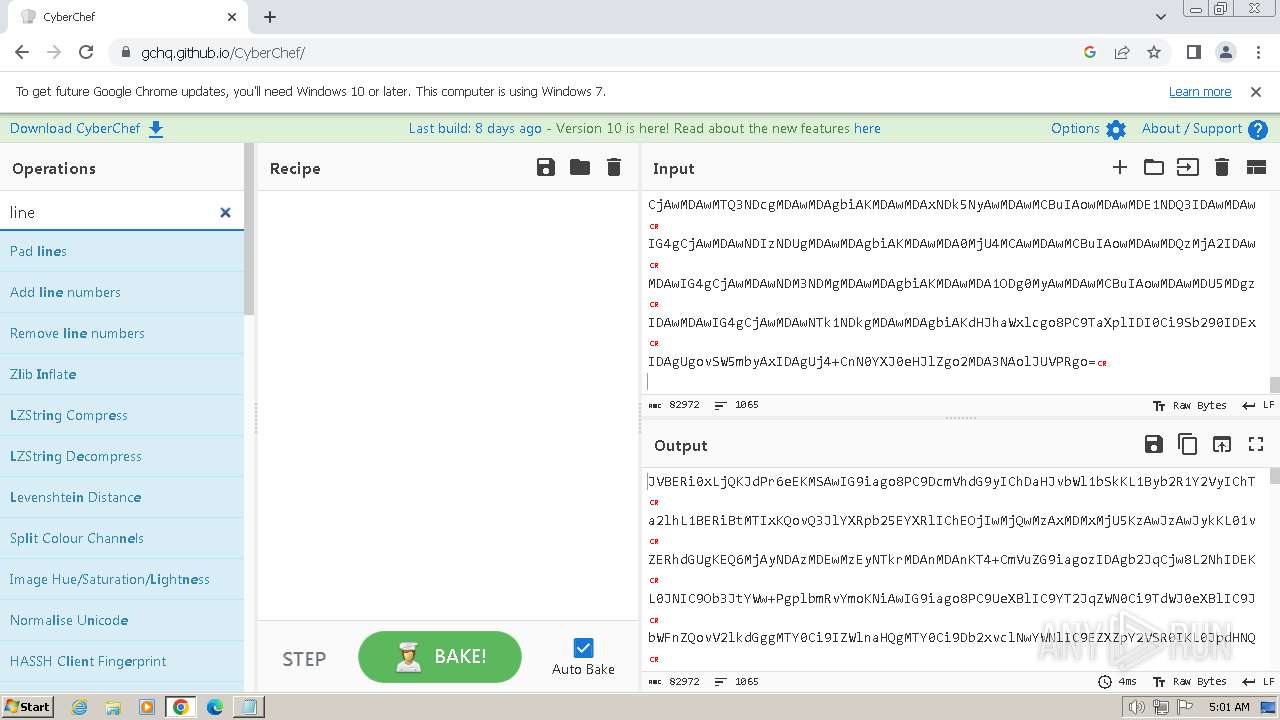This screenshot has width=1280, height=720.
Task: Clear the operations search box
Action: pos(225,212)
